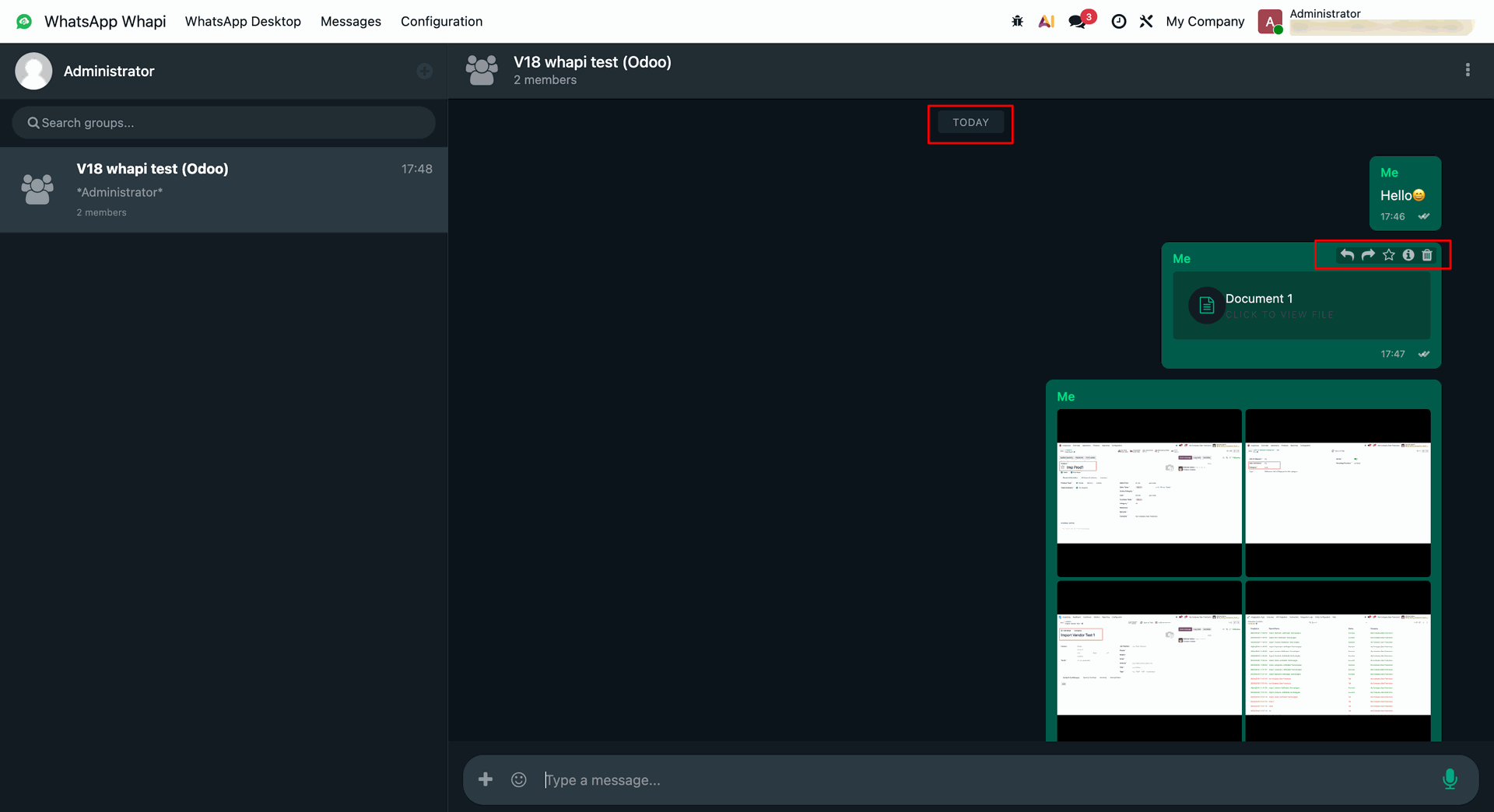Click the Administrator name in sidebar header
Screen dimensions: 1494x812
[x=109, y=72]
